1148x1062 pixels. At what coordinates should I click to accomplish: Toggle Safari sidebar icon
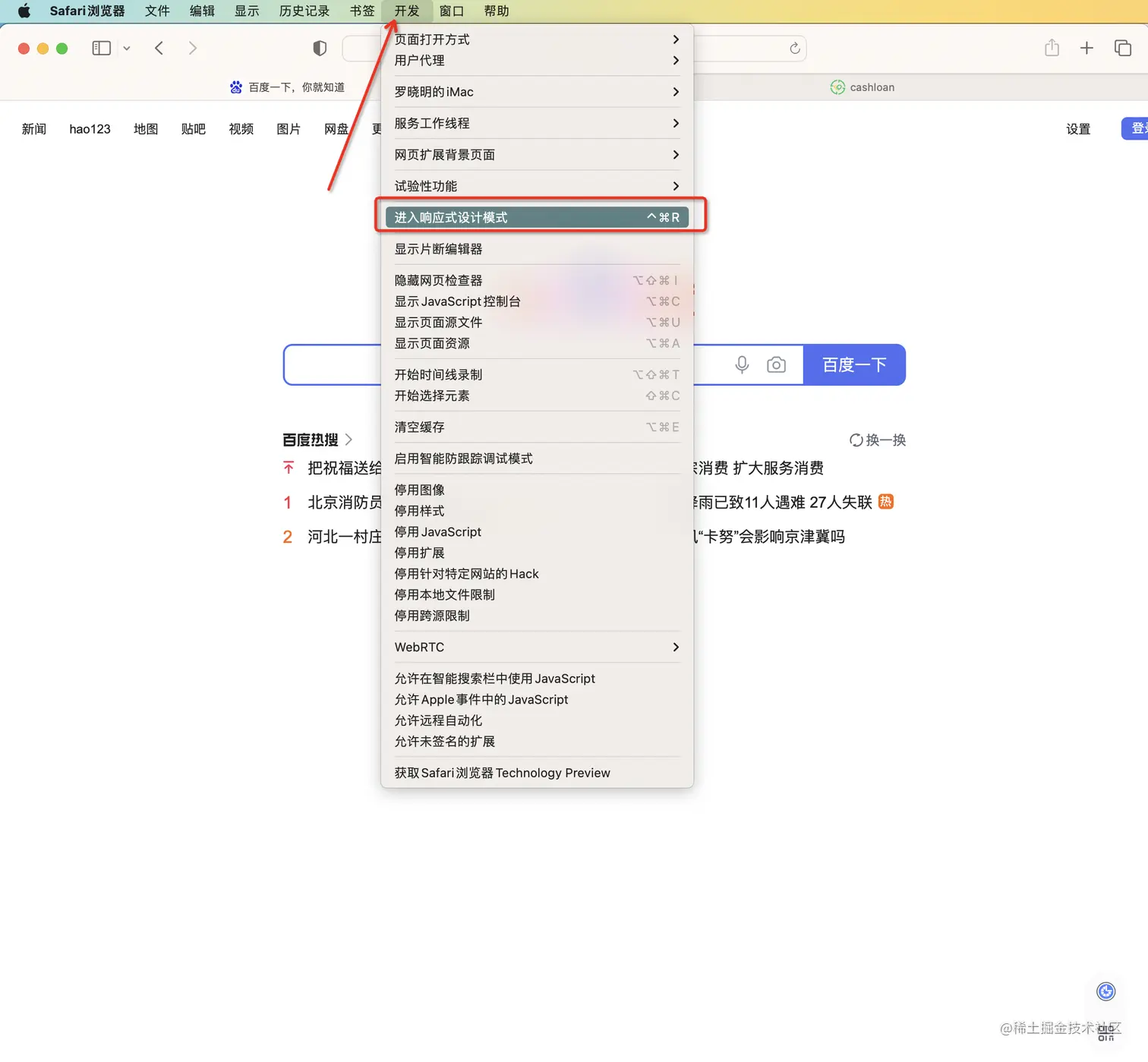point(102,48)
